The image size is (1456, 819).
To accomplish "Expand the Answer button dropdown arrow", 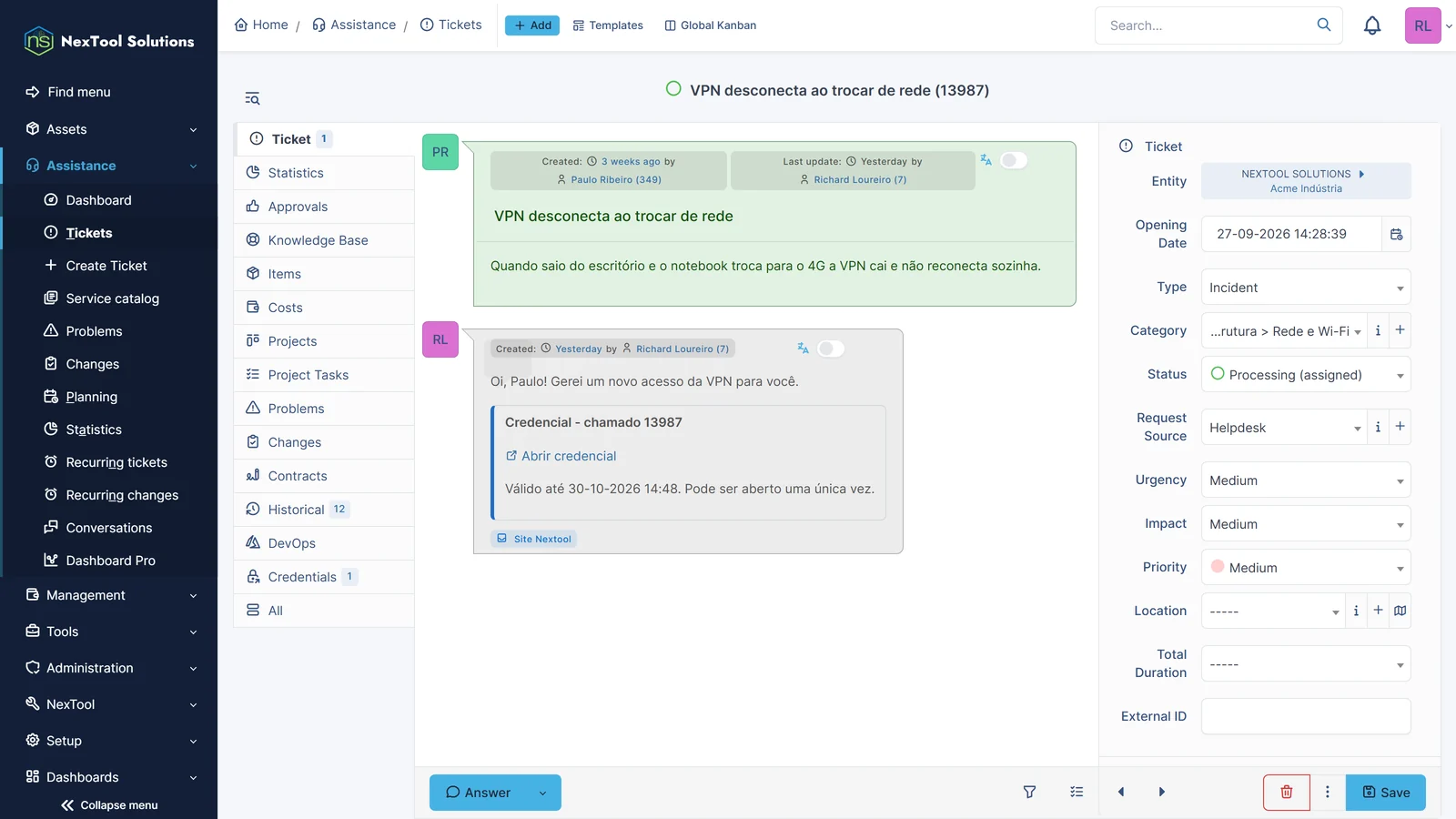I will click(x=543, y=793).
